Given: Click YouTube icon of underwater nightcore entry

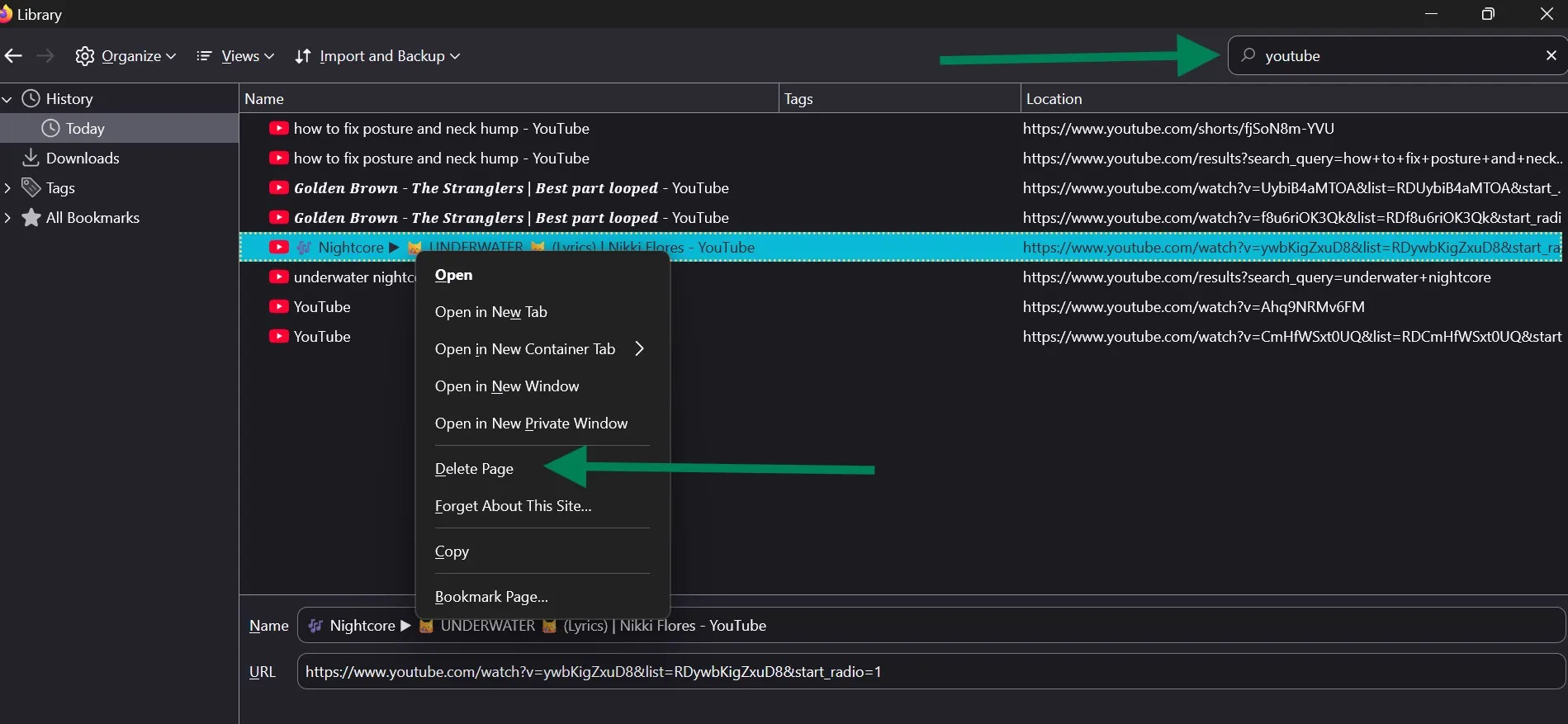Looking at the screenshot, I should (x=279, y=277).
